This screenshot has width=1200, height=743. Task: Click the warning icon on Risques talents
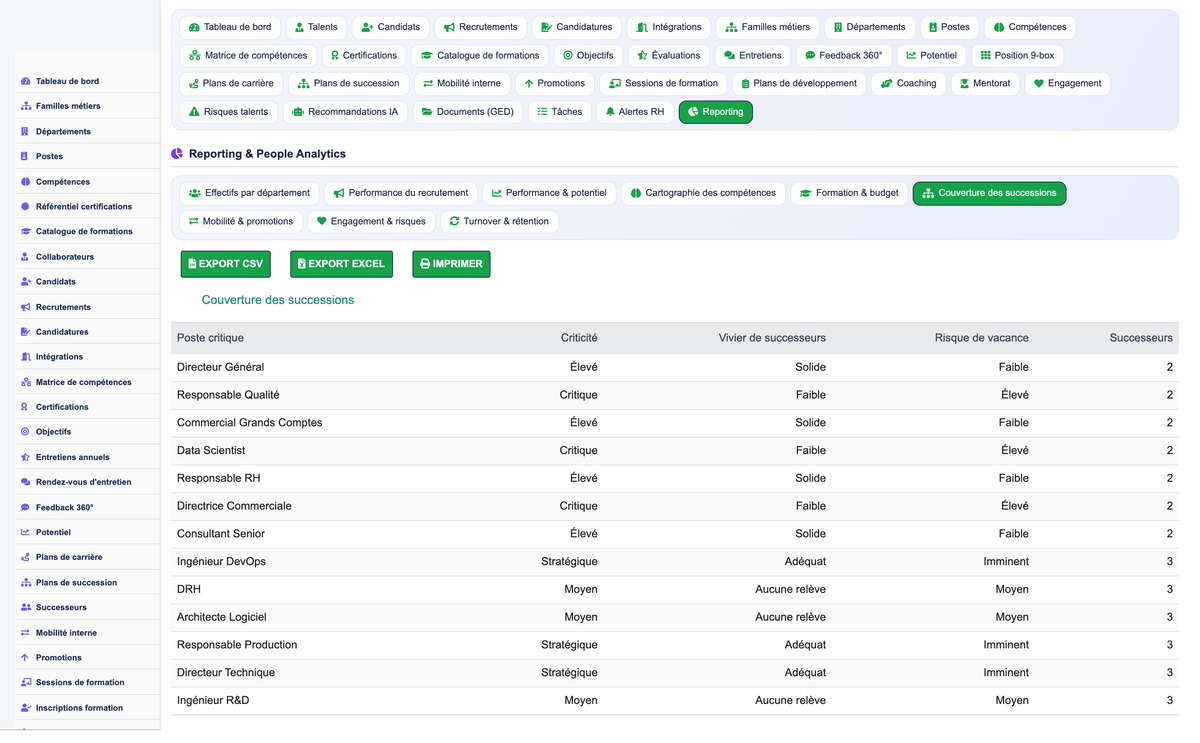coord(194,112)
